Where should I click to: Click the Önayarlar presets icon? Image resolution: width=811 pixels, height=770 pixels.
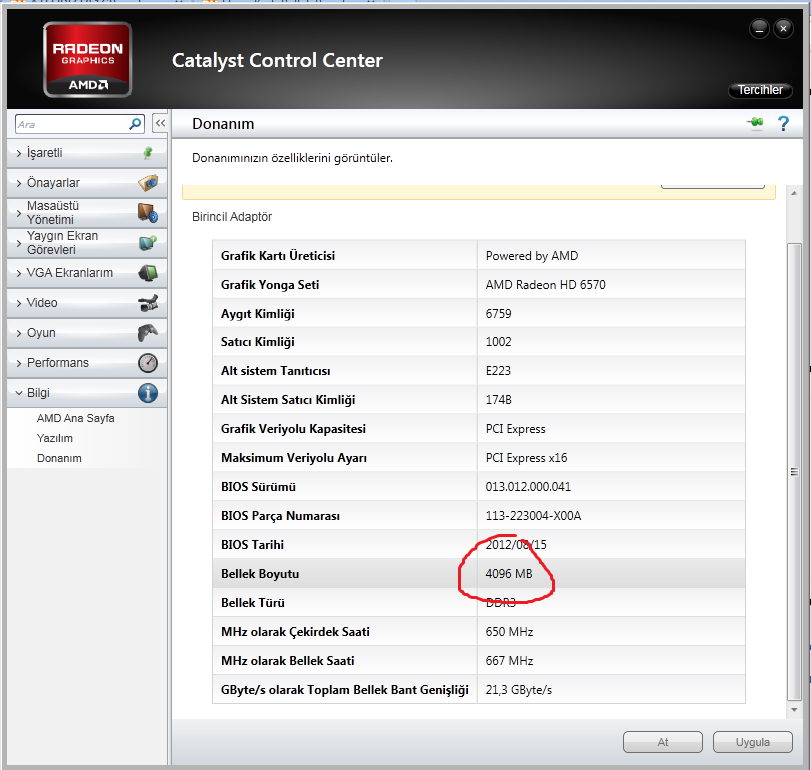coord(148,183)
